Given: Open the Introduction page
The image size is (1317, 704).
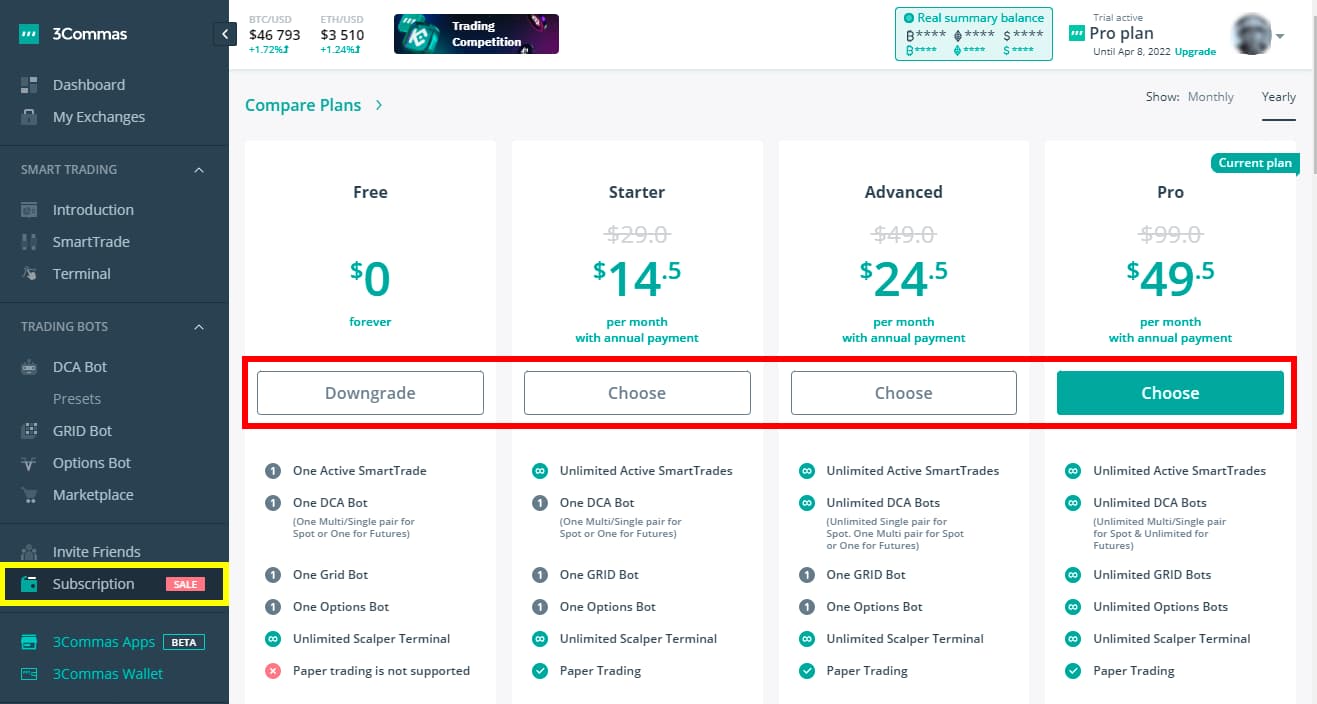Looking at the screenshot, I should (93, 210).
